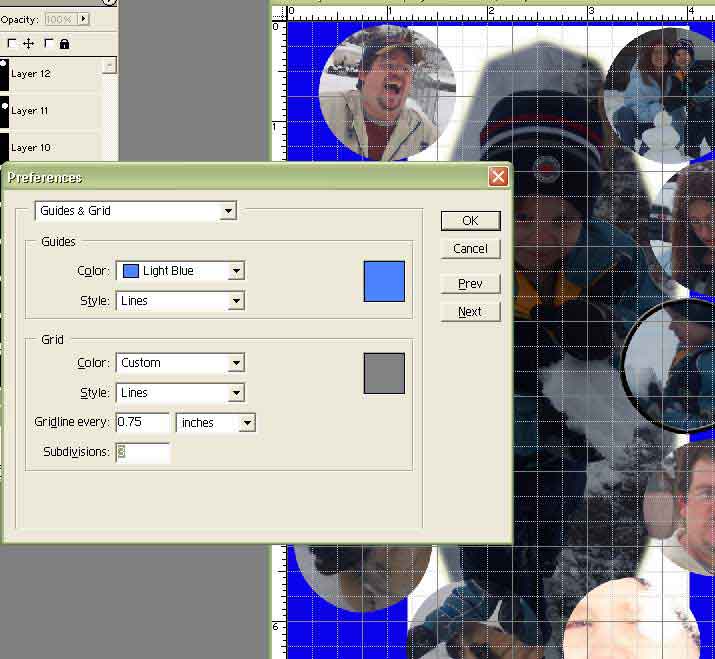
Task: Go to Next preferences page
Action: point(470,311)
